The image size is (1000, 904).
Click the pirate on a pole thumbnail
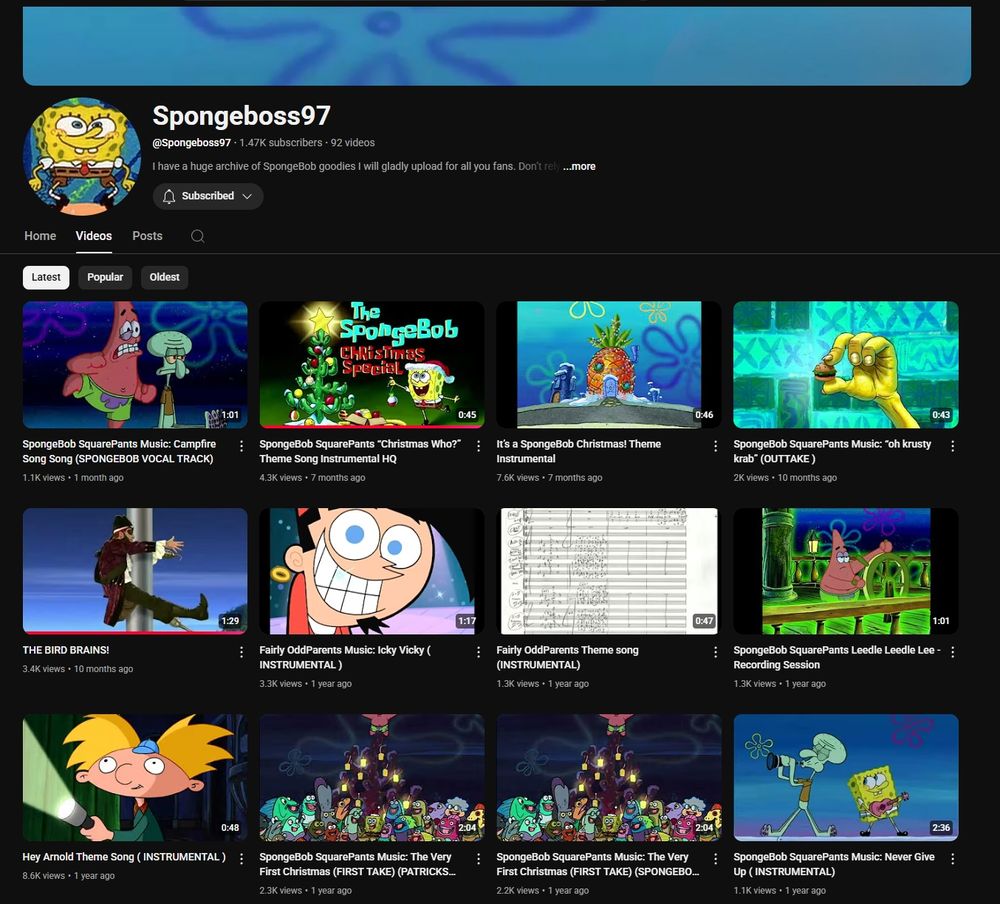135,571
